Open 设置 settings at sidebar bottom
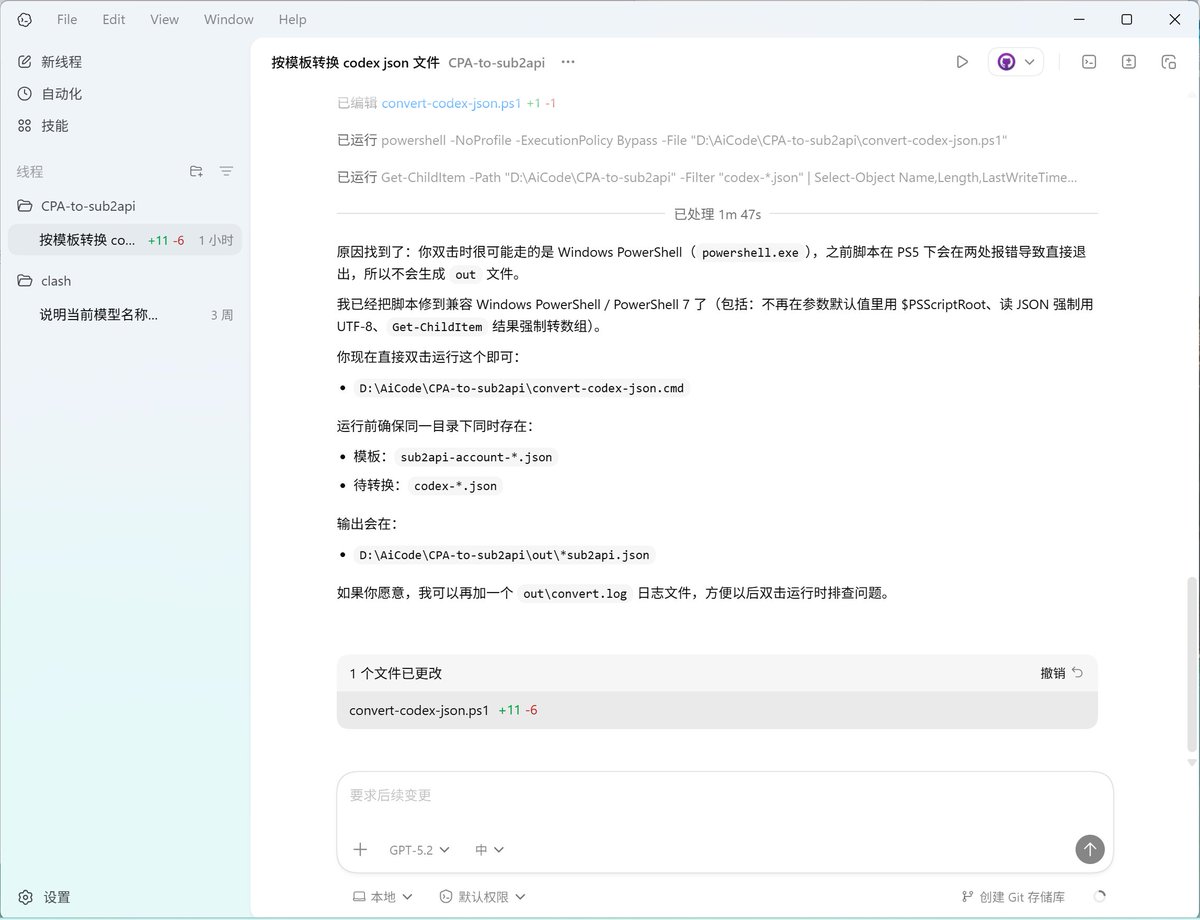 [45, 897]
